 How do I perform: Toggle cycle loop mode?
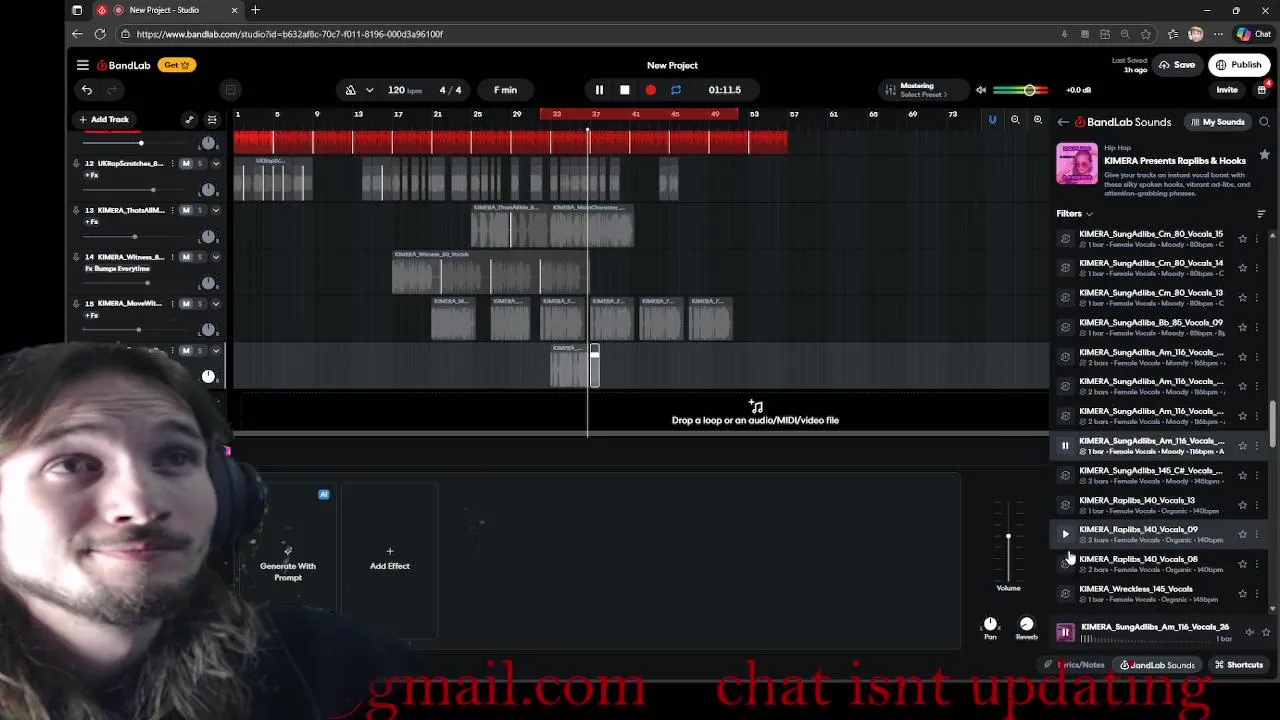tap(676, 90)
